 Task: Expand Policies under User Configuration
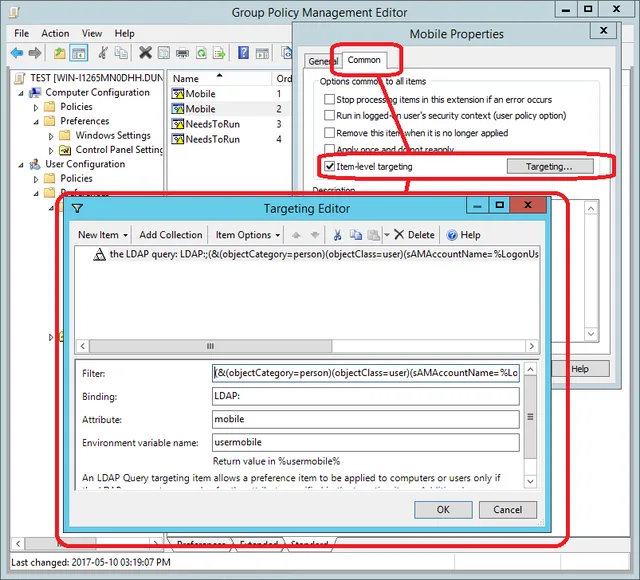point(36,180)
